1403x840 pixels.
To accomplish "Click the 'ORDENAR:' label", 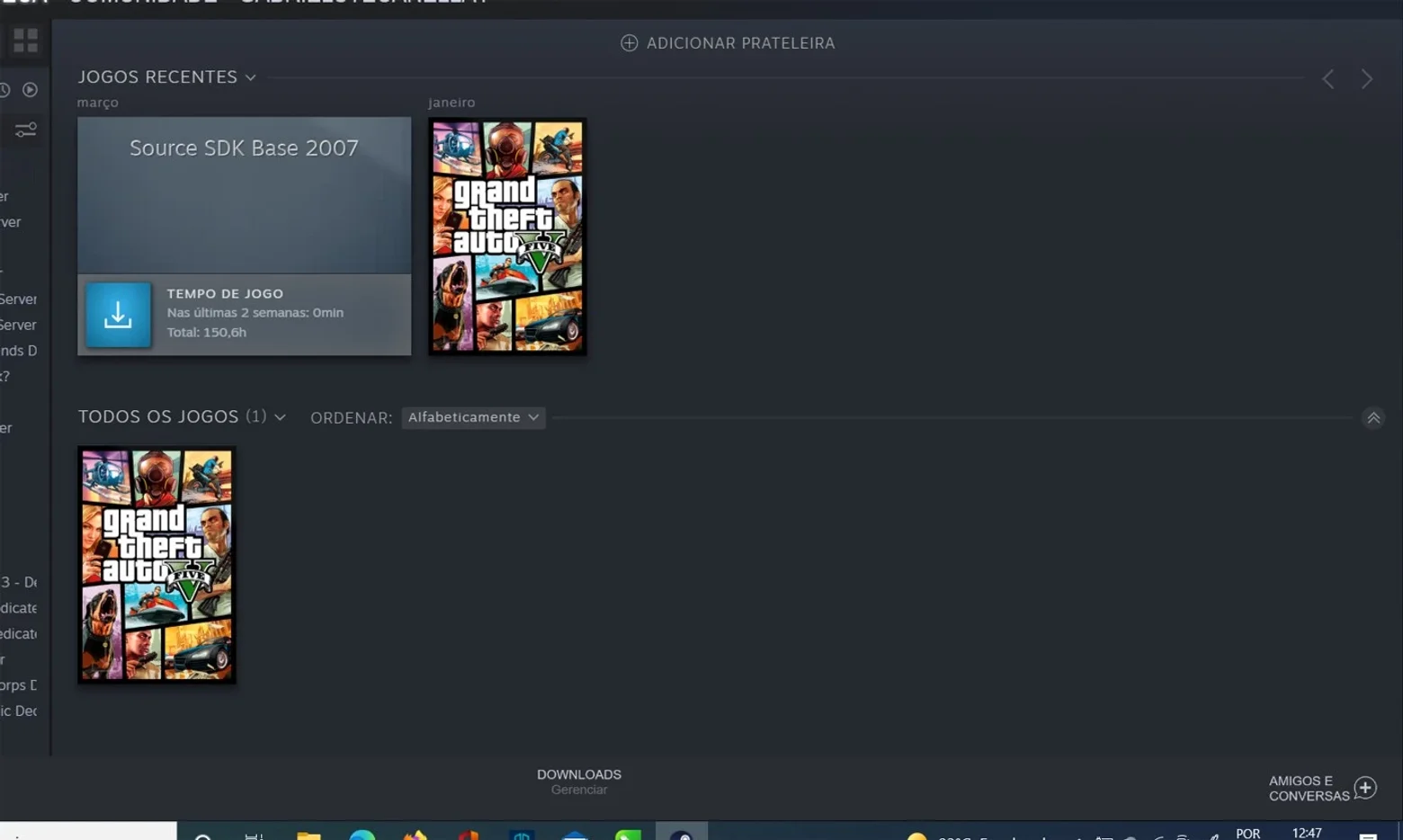I will click(x=352, y=417).
